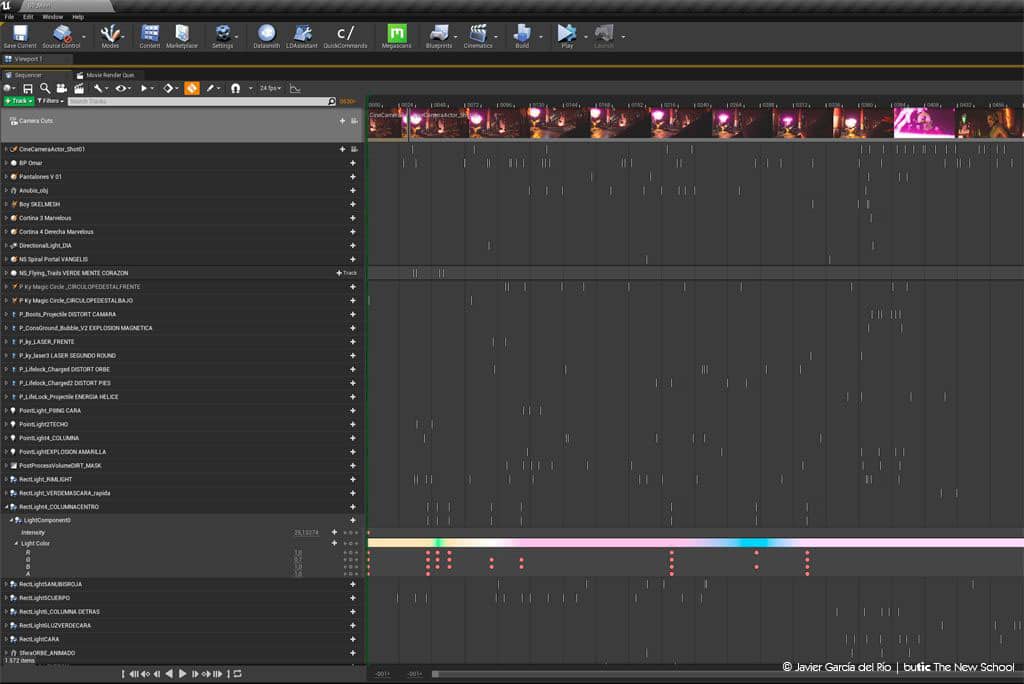This screenshot has width=1024, height=684.
Task: Click the Search Tracks input field
Action: tap(199, 101)
